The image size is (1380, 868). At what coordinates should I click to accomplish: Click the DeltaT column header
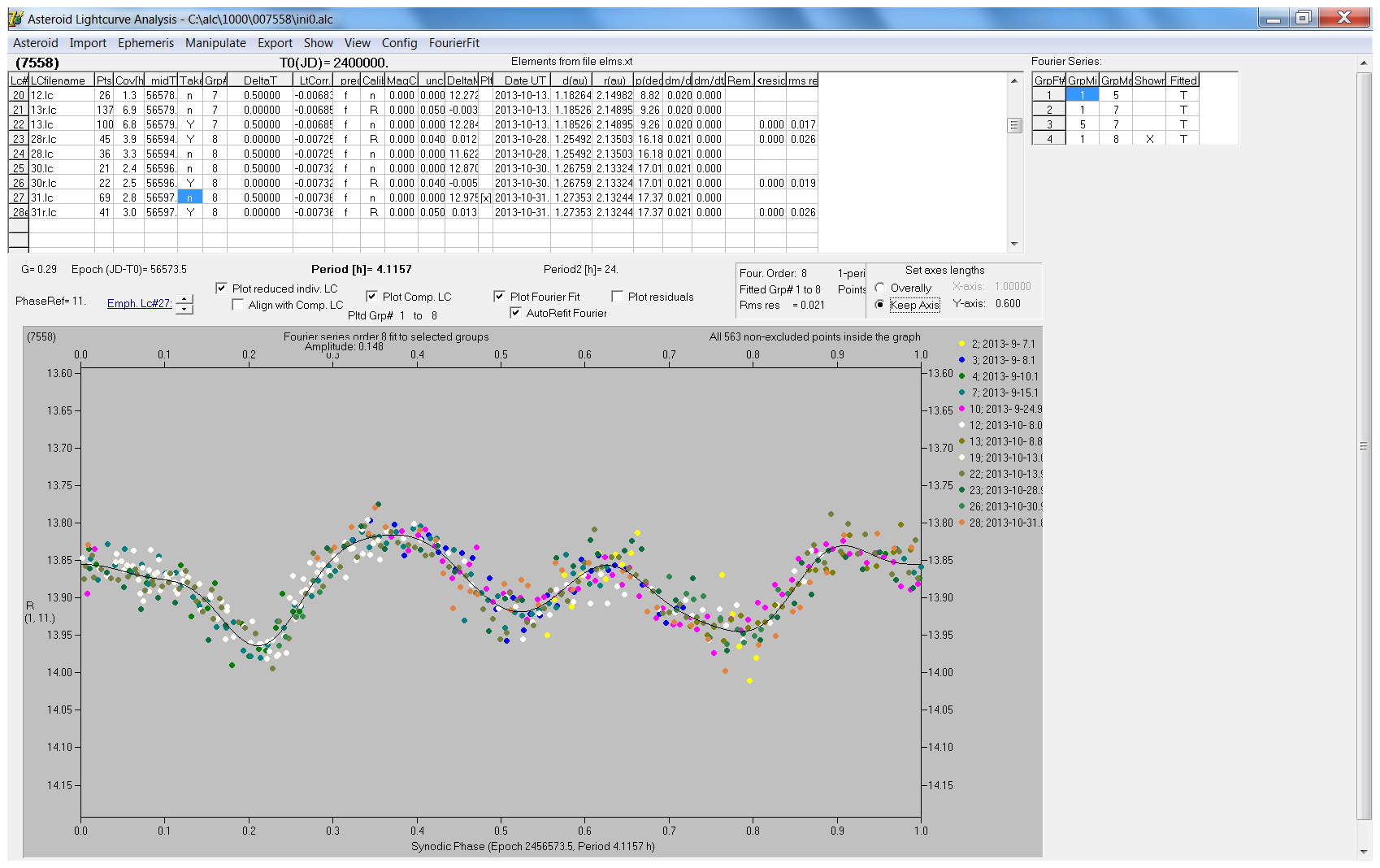[260, 80]
